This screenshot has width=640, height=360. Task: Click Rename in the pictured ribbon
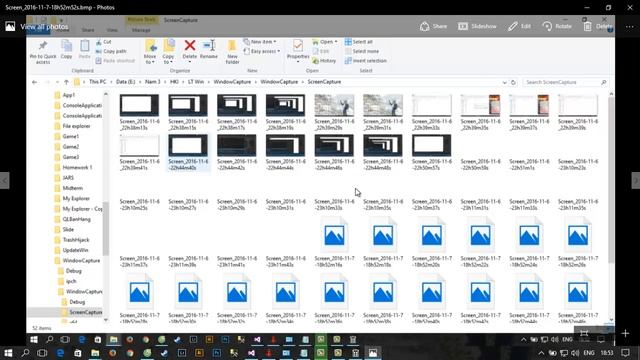pos(209,50)
